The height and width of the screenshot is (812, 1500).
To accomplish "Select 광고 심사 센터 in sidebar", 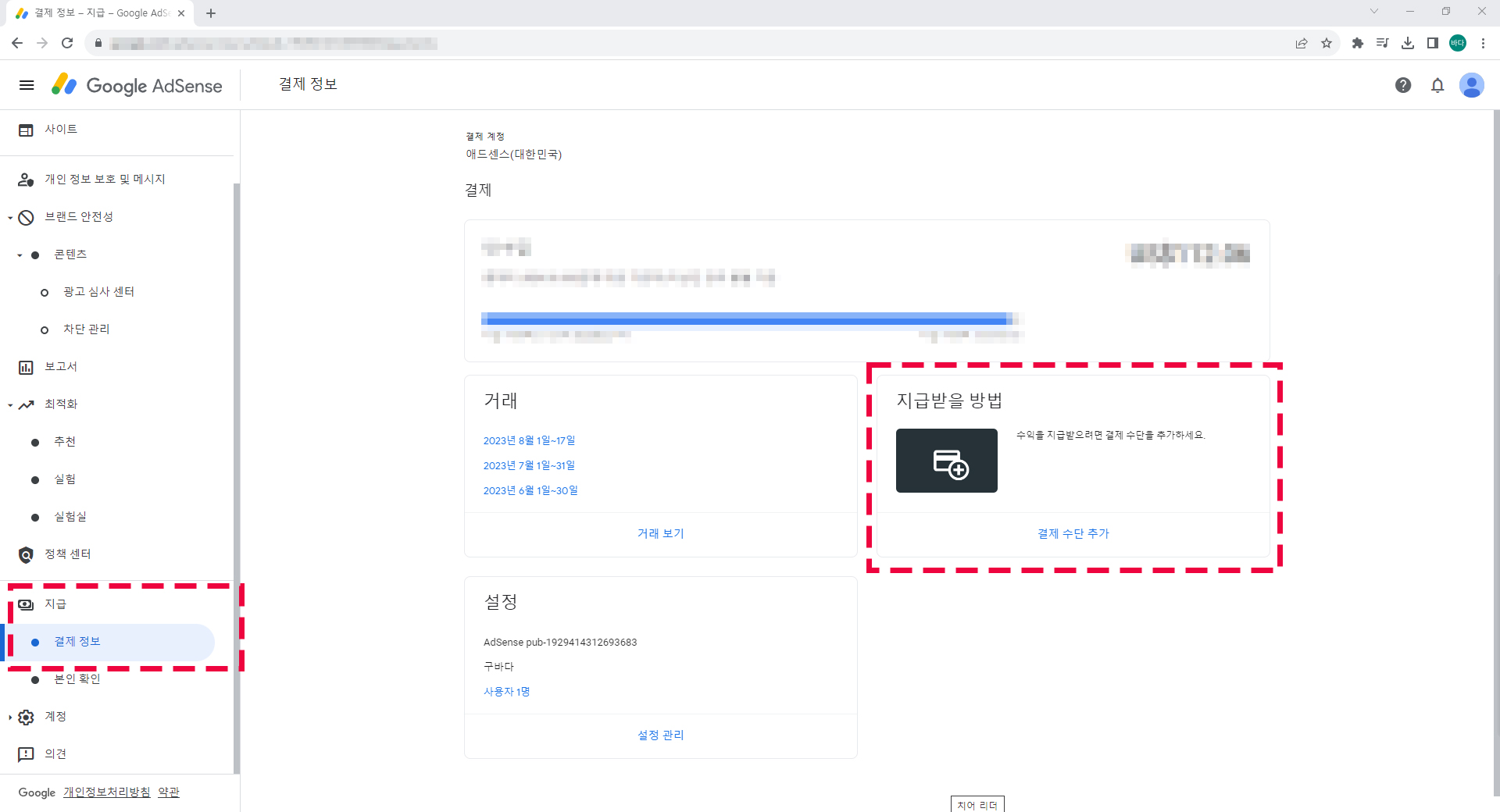I will [x=99, y=292].
